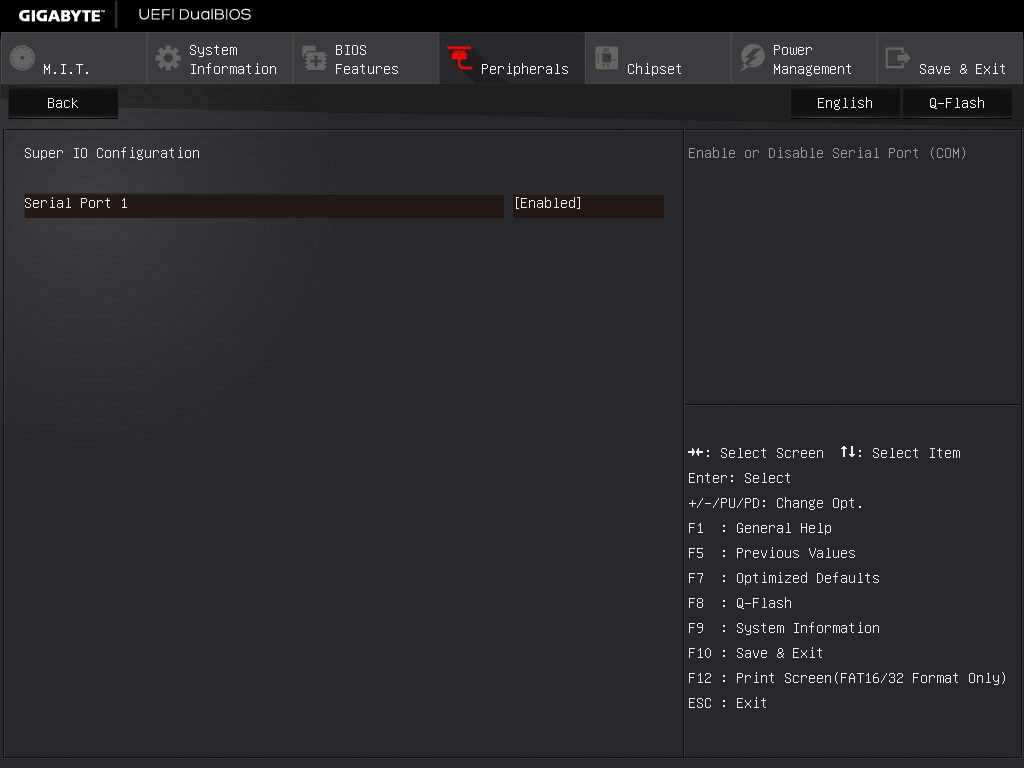Screen dimensions: 1024x768
Task: Click the System Information gear icon
Action: (x=169, y=58)
